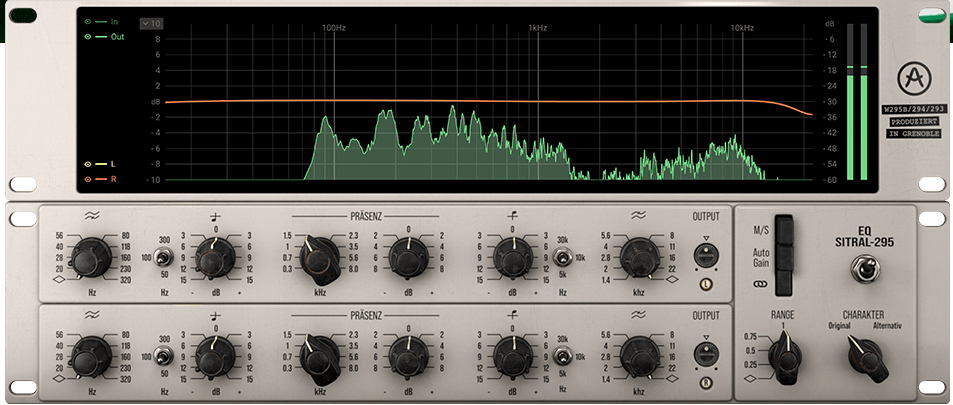This screenshot has height=405, width=953.
Task: Click the L channel high-pass frequency knob
Action: point(91,257)
